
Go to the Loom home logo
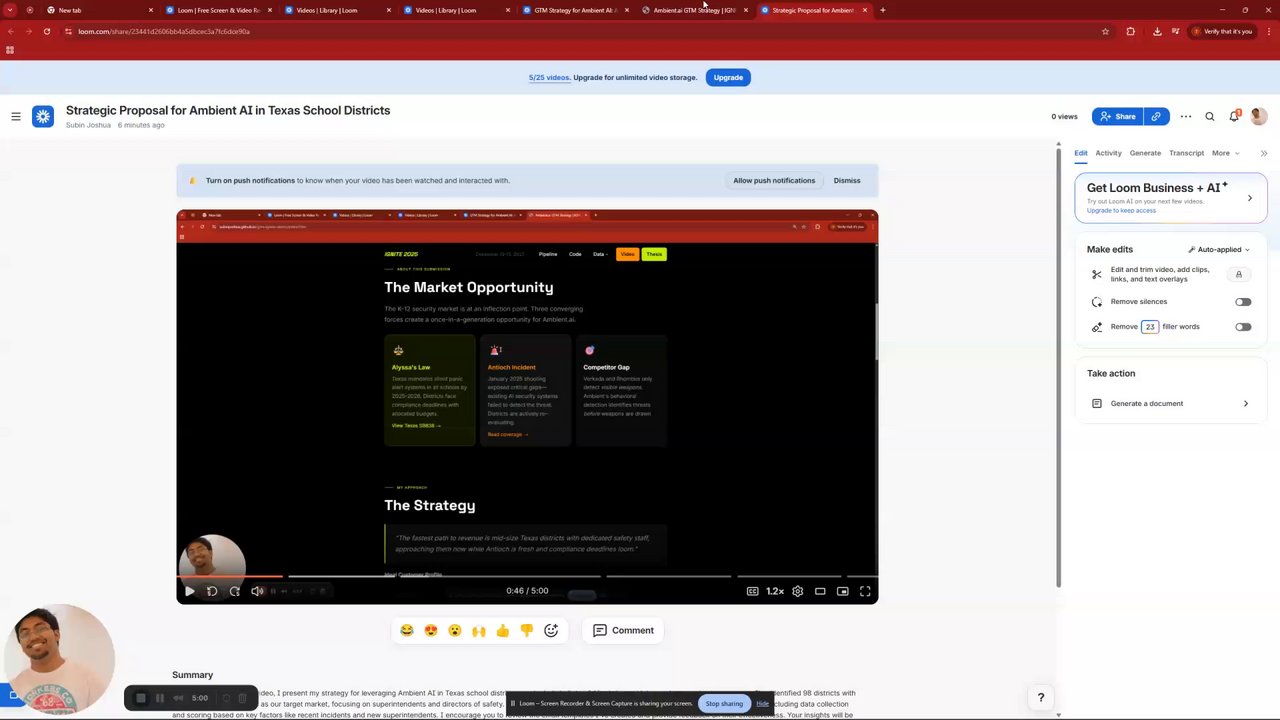43,117
